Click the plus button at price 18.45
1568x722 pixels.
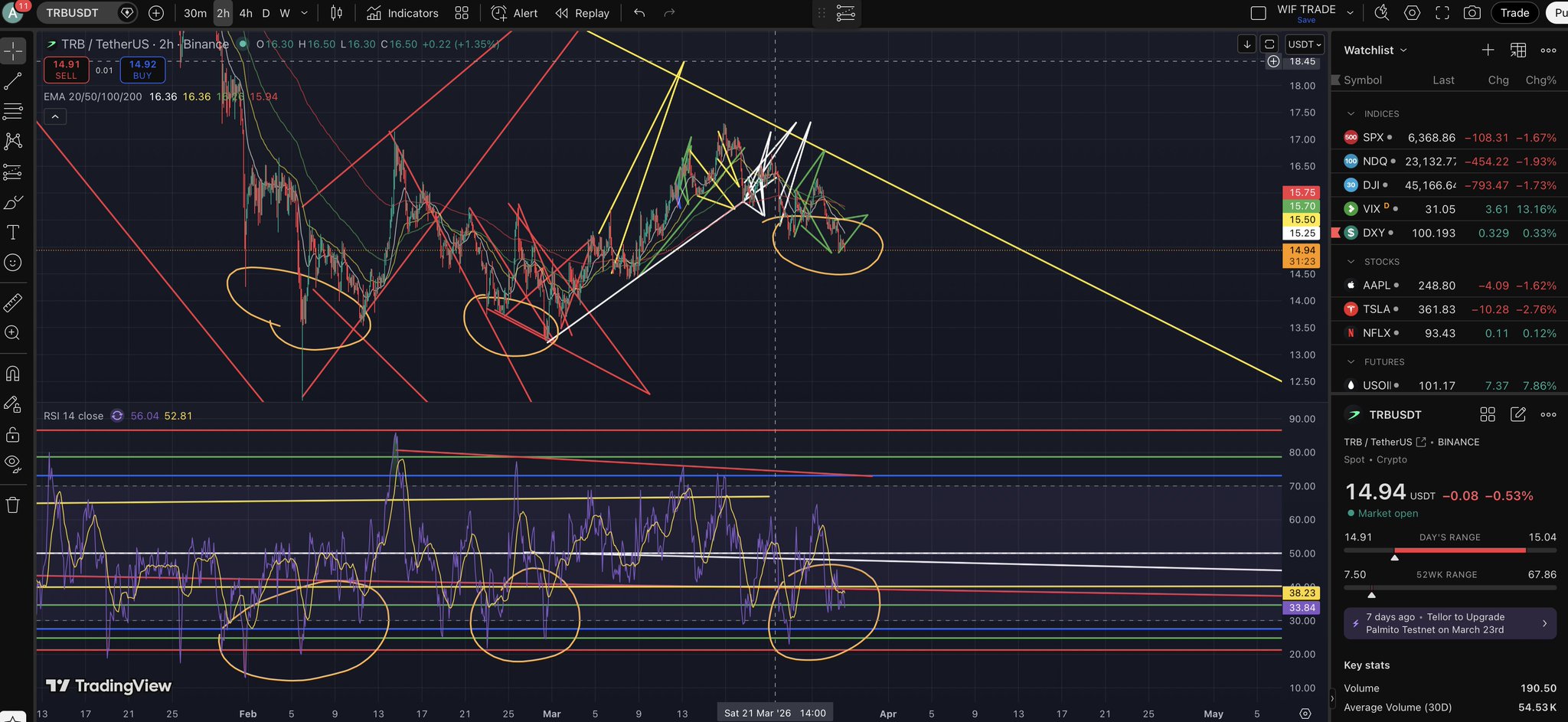pos(1273,61)
